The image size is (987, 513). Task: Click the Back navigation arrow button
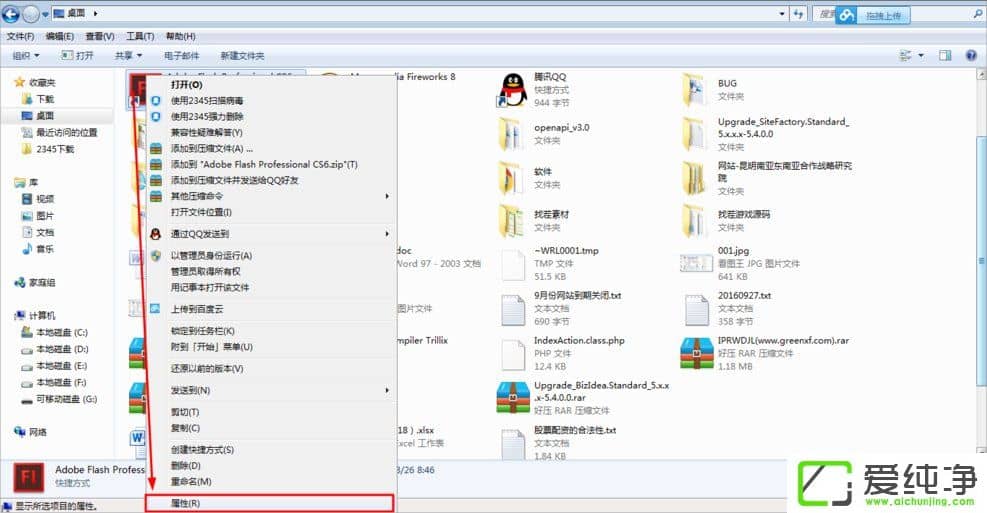[13, 15]
